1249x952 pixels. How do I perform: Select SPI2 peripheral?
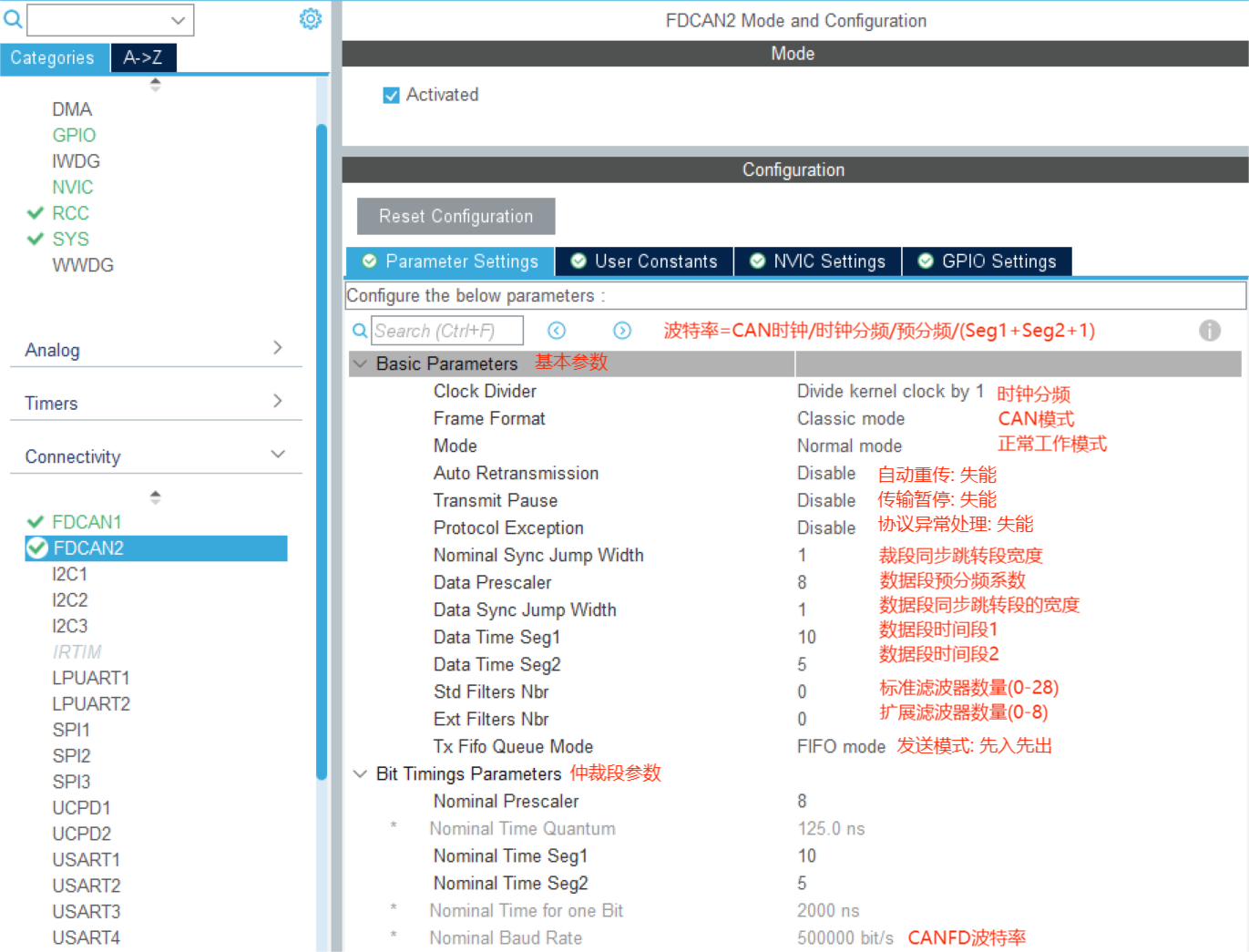click(71, 756)
